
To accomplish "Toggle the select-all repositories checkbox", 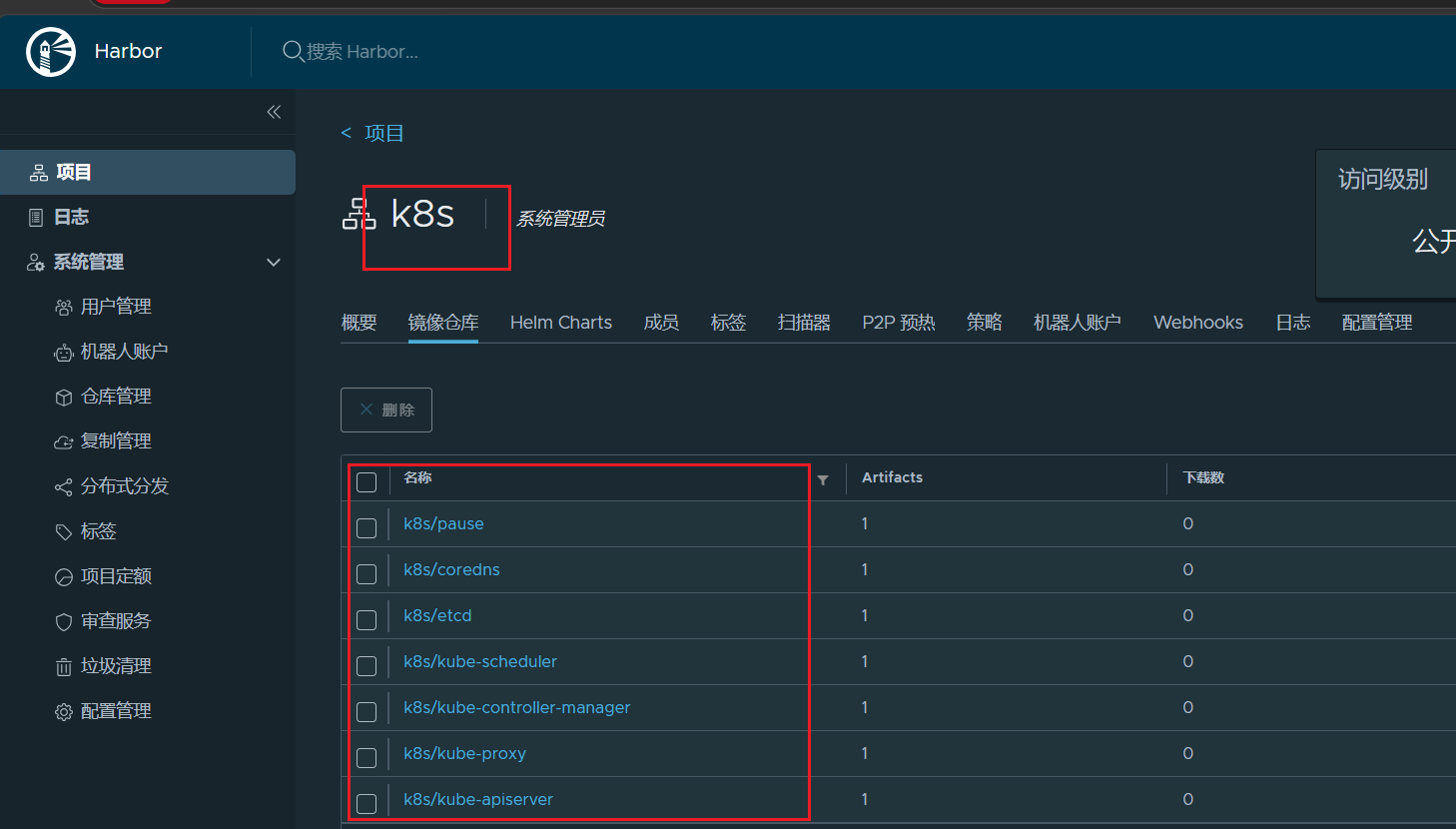I will (366, 482).
